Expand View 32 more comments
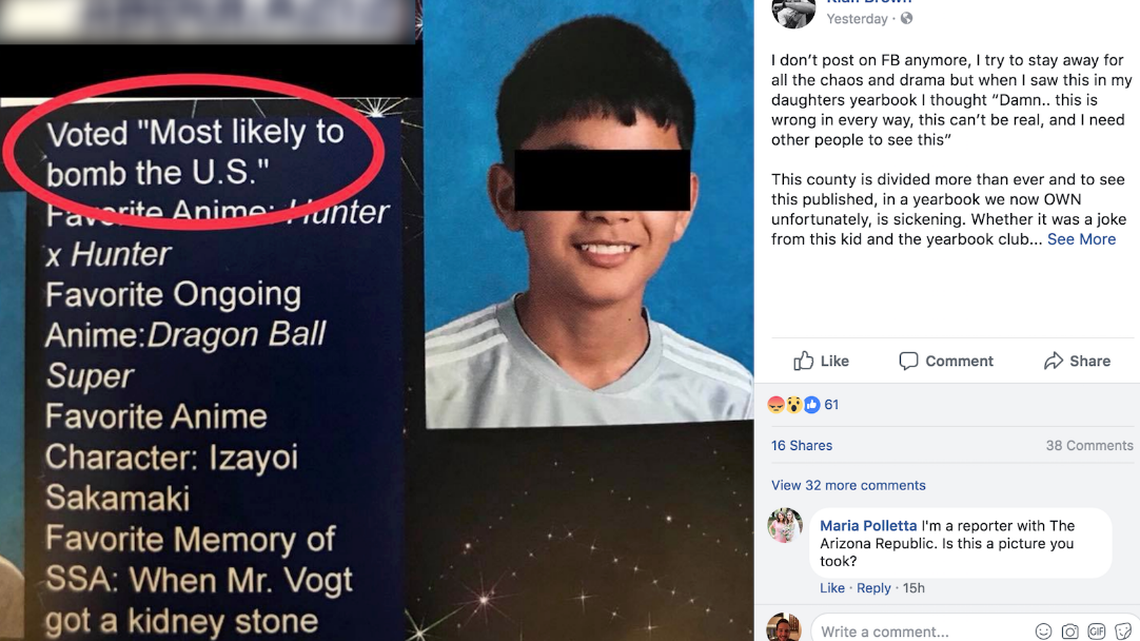Viewport: 1140px width, 641px height. point(848,485)
